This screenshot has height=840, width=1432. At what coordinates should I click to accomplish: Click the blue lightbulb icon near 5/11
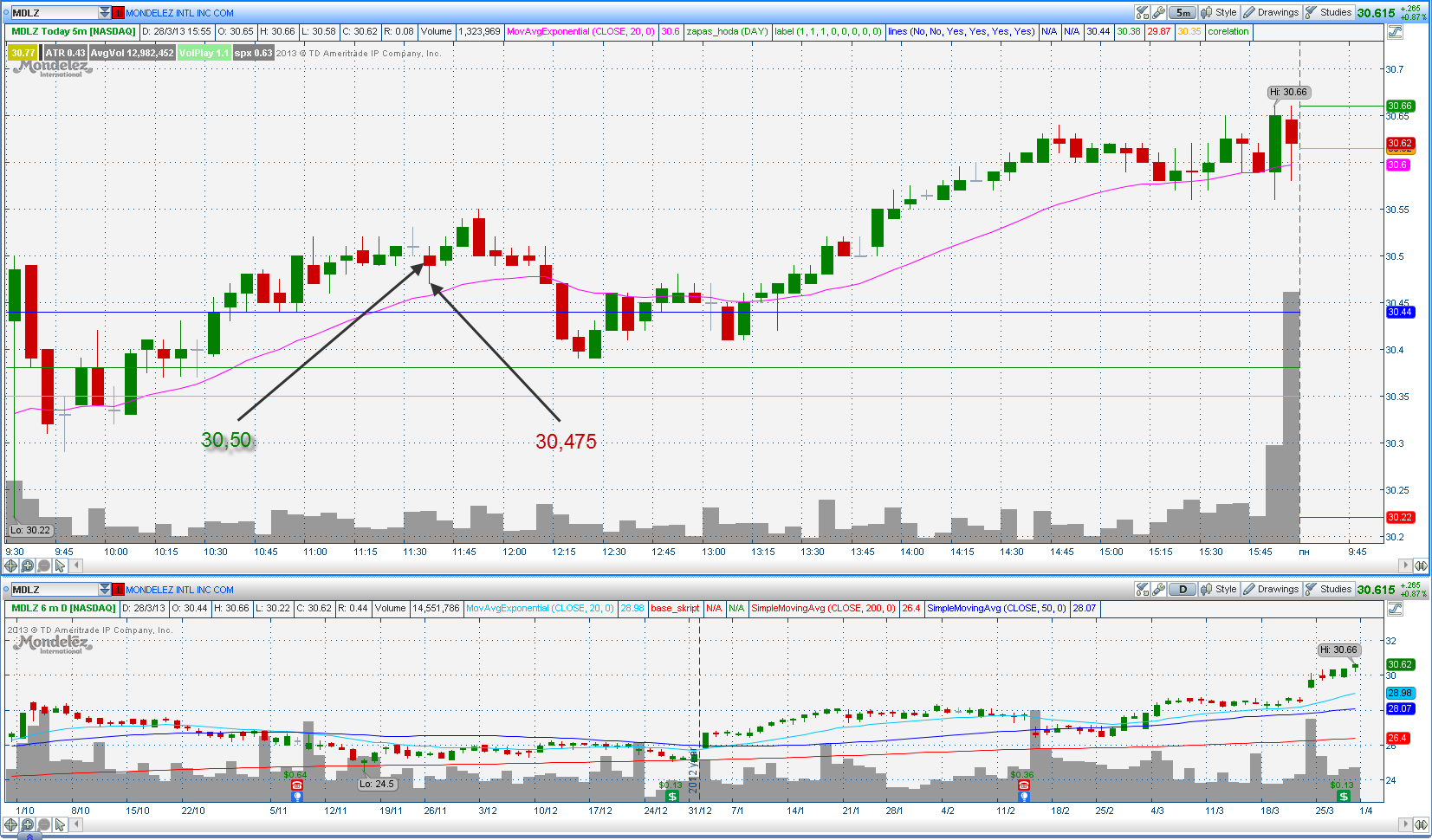pyautogui.click(x=297, y=796)
